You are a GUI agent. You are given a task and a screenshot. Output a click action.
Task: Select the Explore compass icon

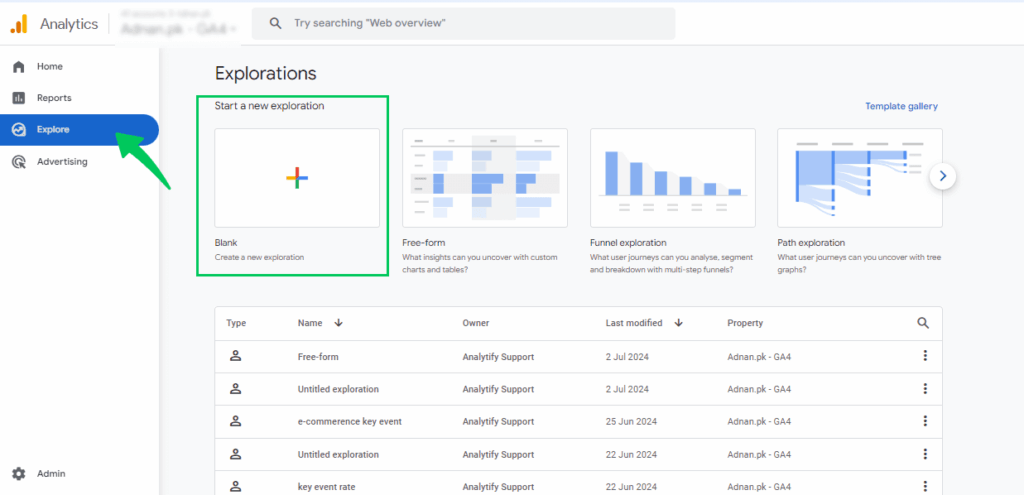point(19,130)
